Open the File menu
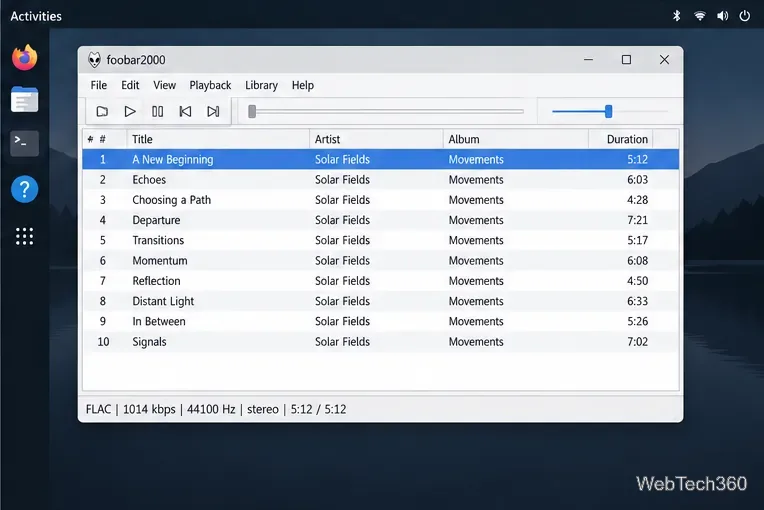Viewport: 764px width, 510px height. [x=98, y=85]
